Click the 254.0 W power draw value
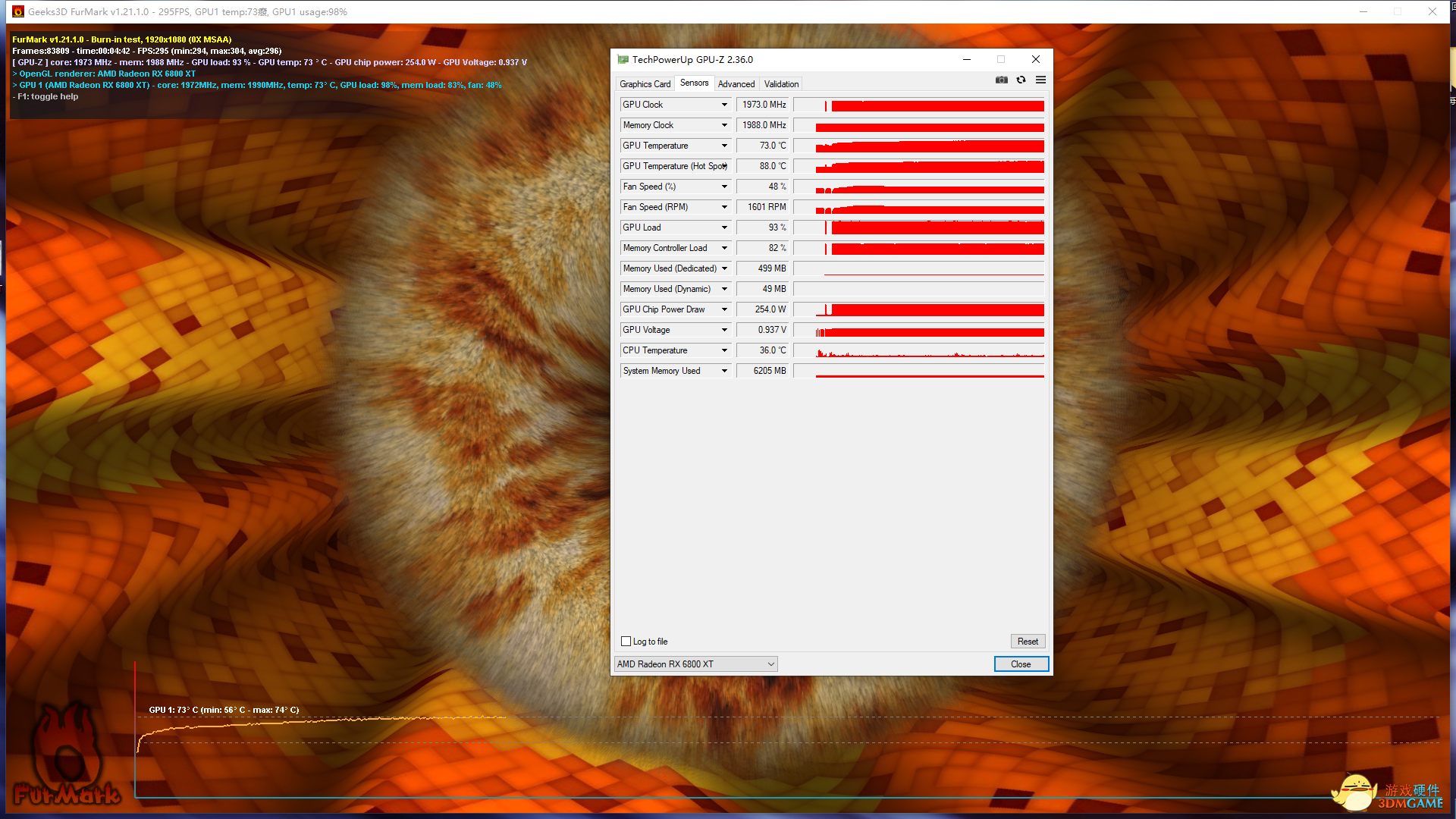The width and height of the screenshot is (1456, 819). coord(762,309)
